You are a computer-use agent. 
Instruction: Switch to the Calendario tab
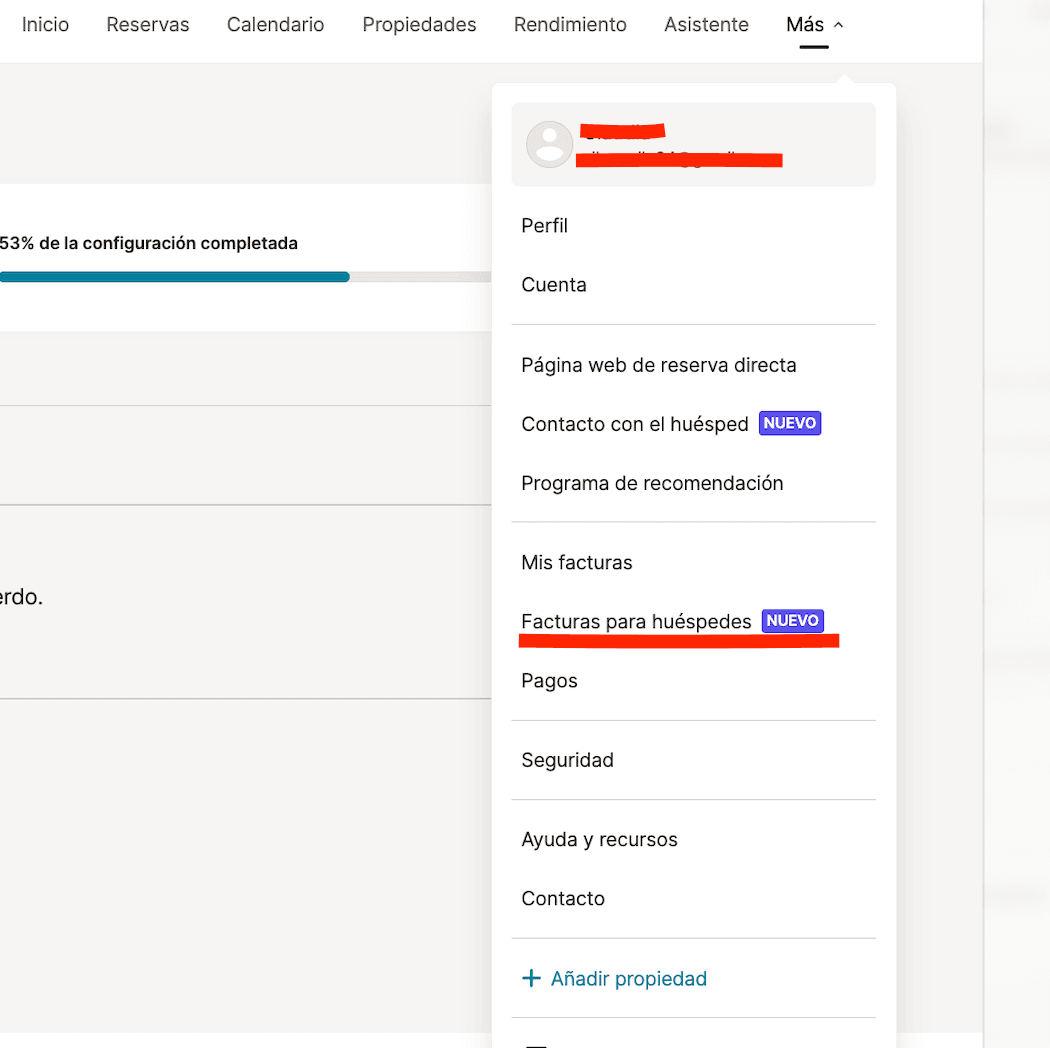click(275, 25)
